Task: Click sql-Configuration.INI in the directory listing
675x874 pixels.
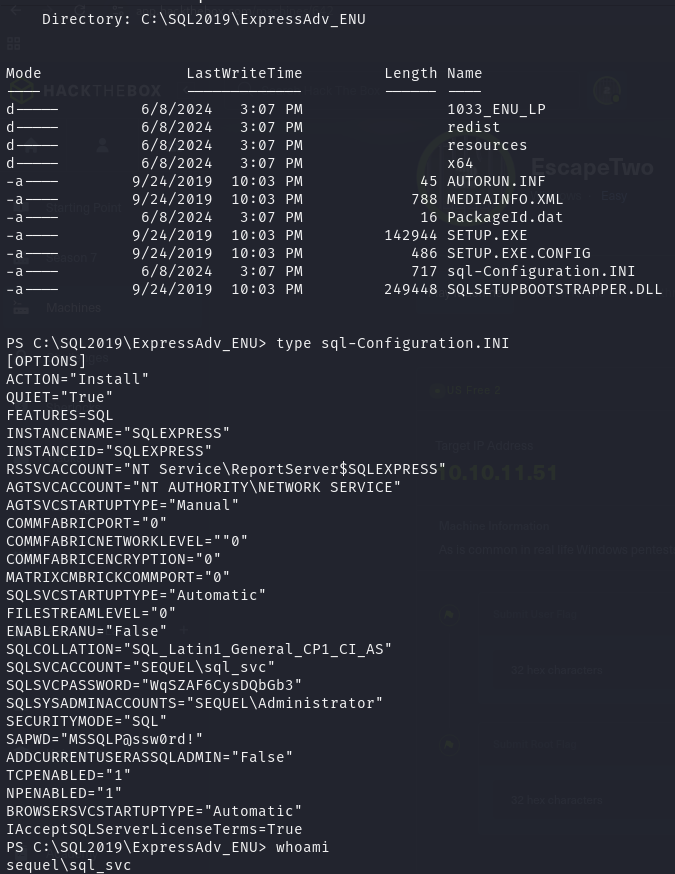Action: coord(541,271)
